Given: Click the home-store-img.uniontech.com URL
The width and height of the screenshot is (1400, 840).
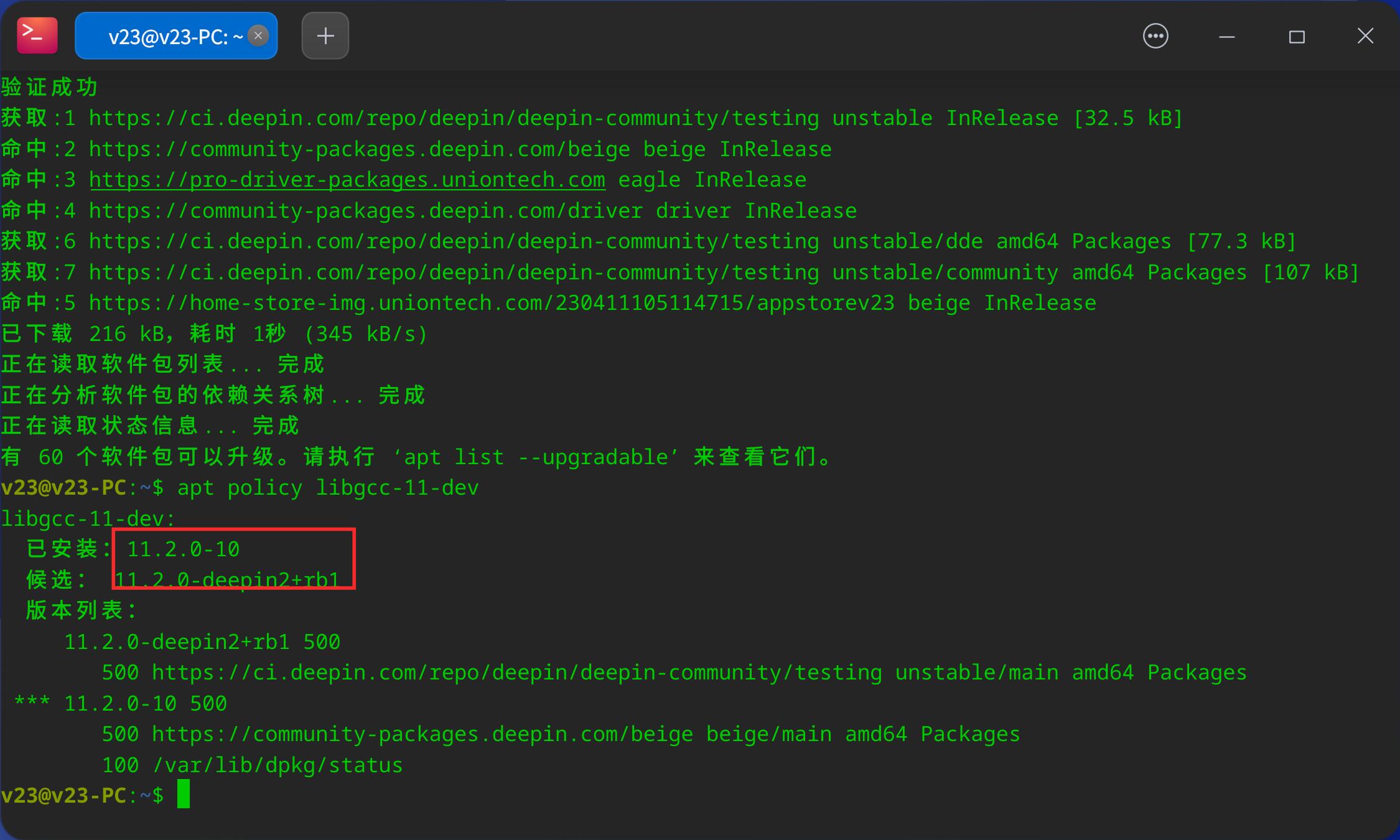Looking at the screenshot, I should tap(436, 302).
